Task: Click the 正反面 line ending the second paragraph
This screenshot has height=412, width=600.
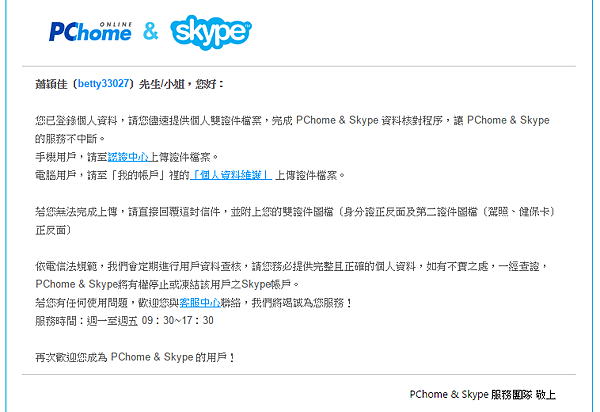Action: (53, 230)
